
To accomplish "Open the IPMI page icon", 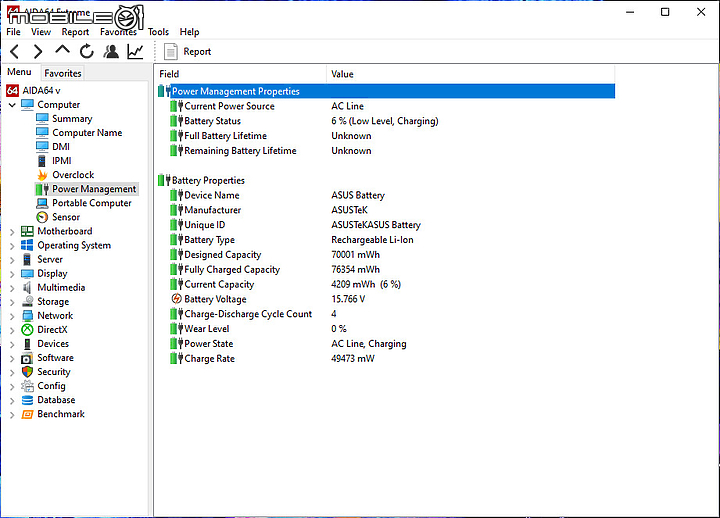I will tap(42, 161).
